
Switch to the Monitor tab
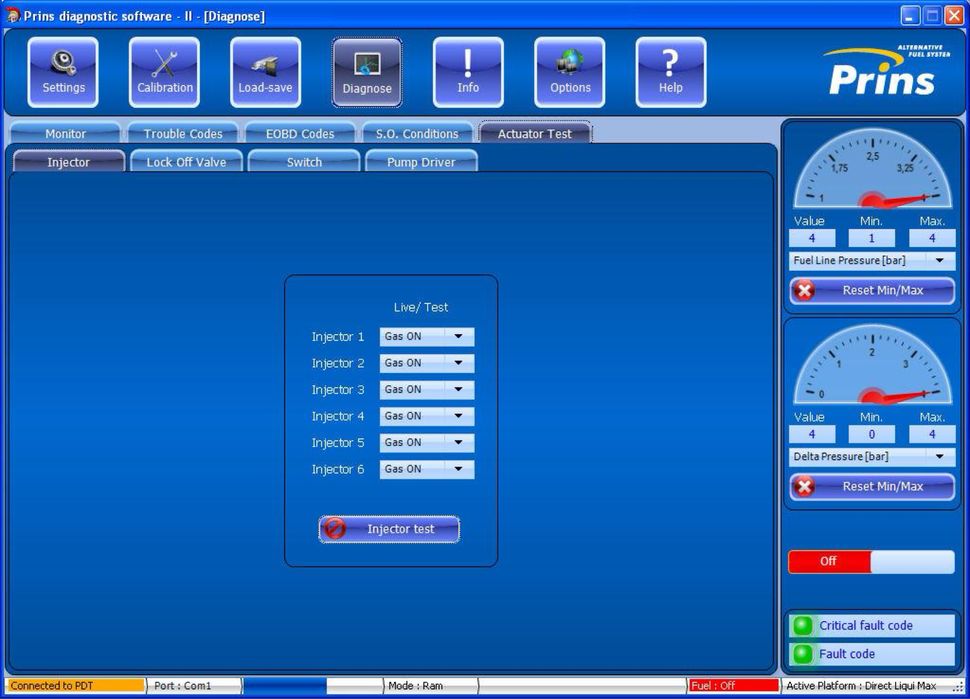click(66, 134)
